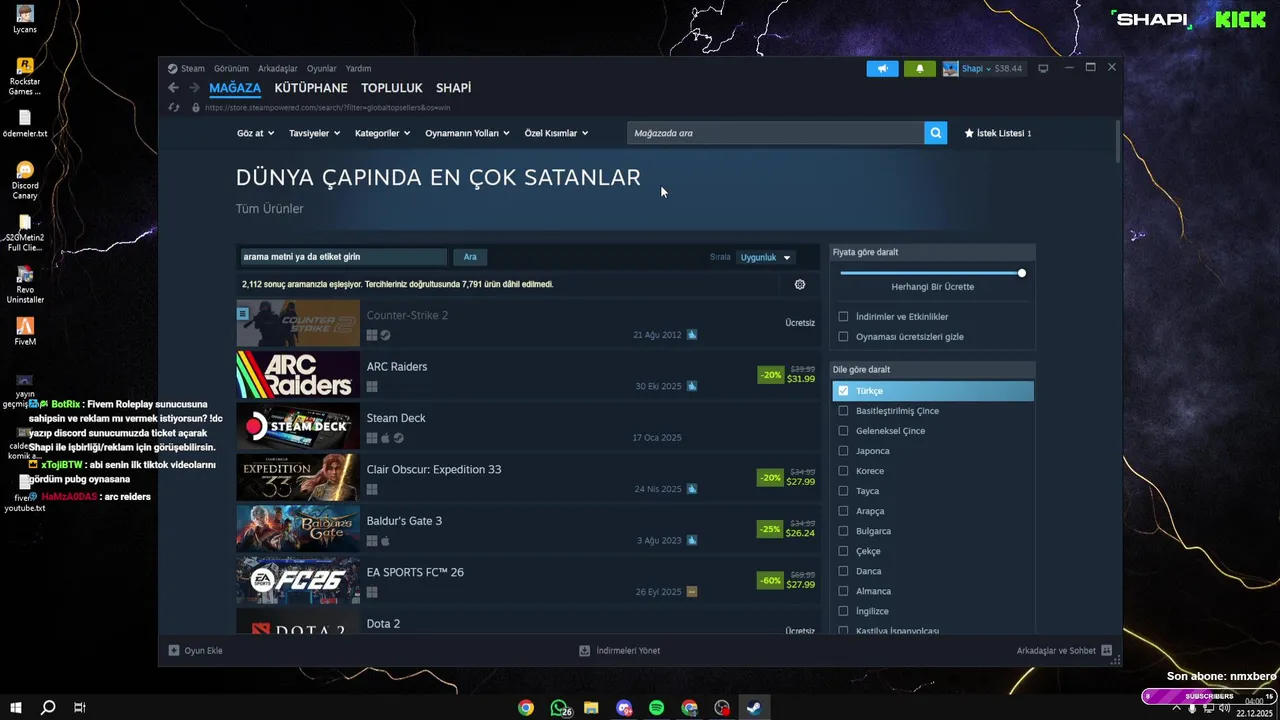Enable İndirimler ve Etkinlikler checkbox
The height and width of the screenshot is (720, 1280).
(843, 317)
